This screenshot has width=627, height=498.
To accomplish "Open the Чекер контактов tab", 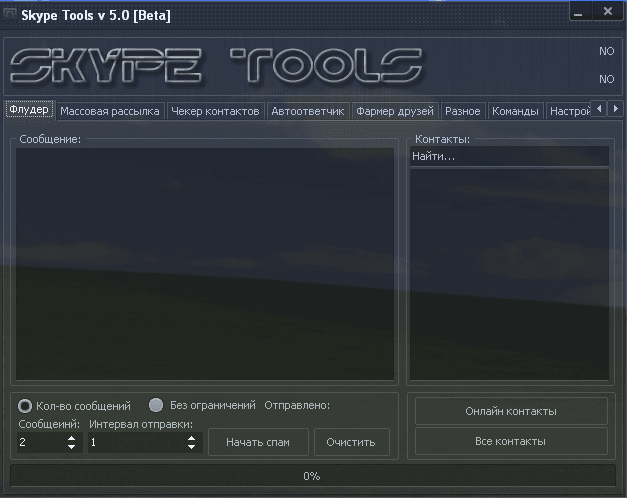I will point(215,111).
